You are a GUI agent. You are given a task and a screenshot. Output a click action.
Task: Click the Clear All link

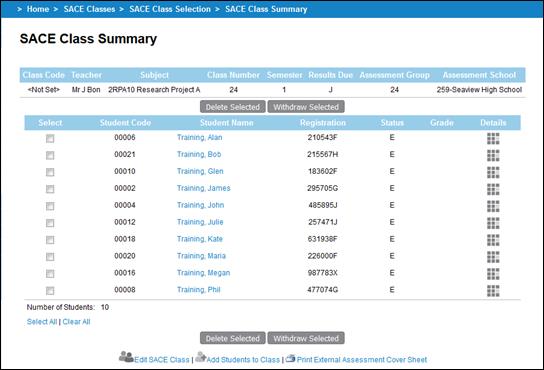pos(76,322)
